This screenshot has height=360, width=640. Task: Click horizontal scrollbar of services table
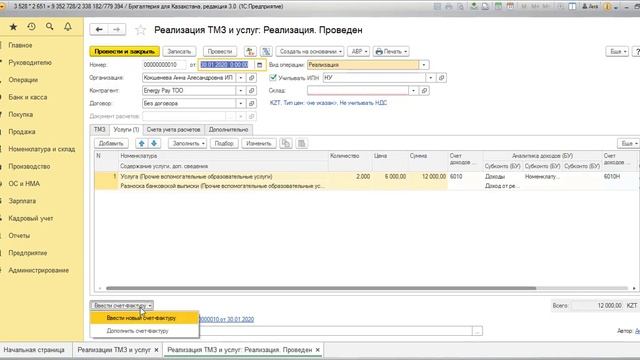pyautogui.click(x=321, y=288)
